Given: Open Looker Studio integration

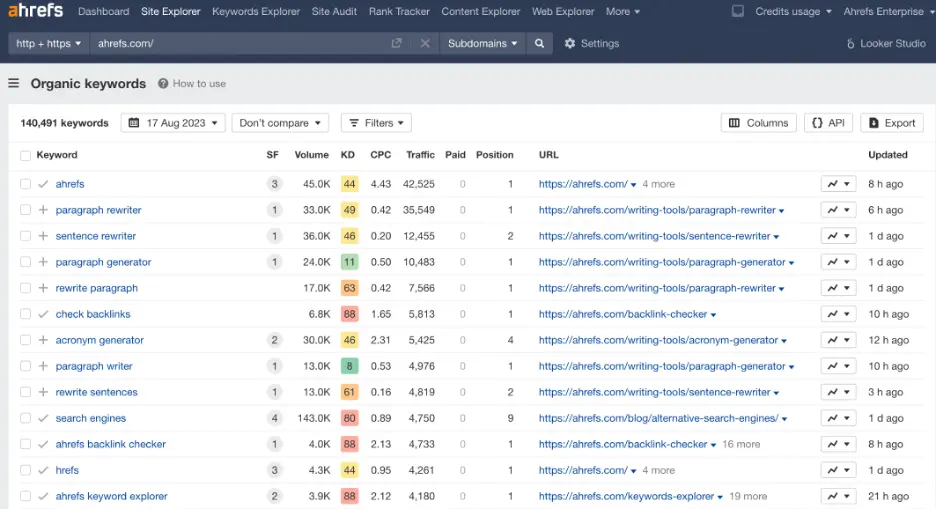Looking at the screenshot, I should pyautogui.click(x=886, y=44).
